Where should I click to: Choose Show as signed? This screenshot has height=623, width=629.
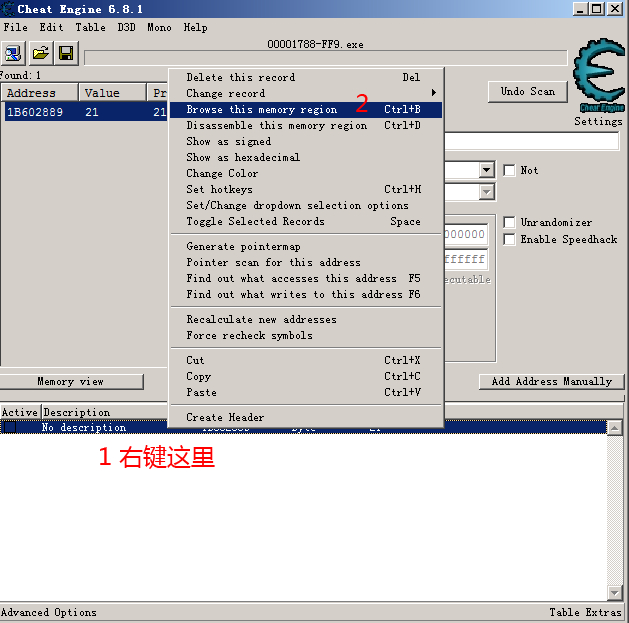[x=306, y=141]
